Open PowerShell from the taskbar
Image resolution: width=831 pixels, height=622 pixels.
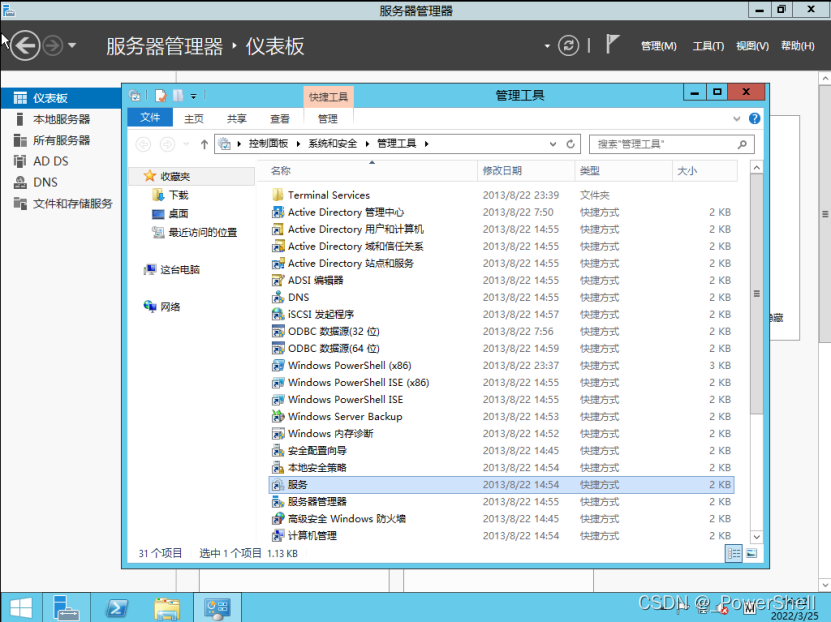click(x=117, y=607)
